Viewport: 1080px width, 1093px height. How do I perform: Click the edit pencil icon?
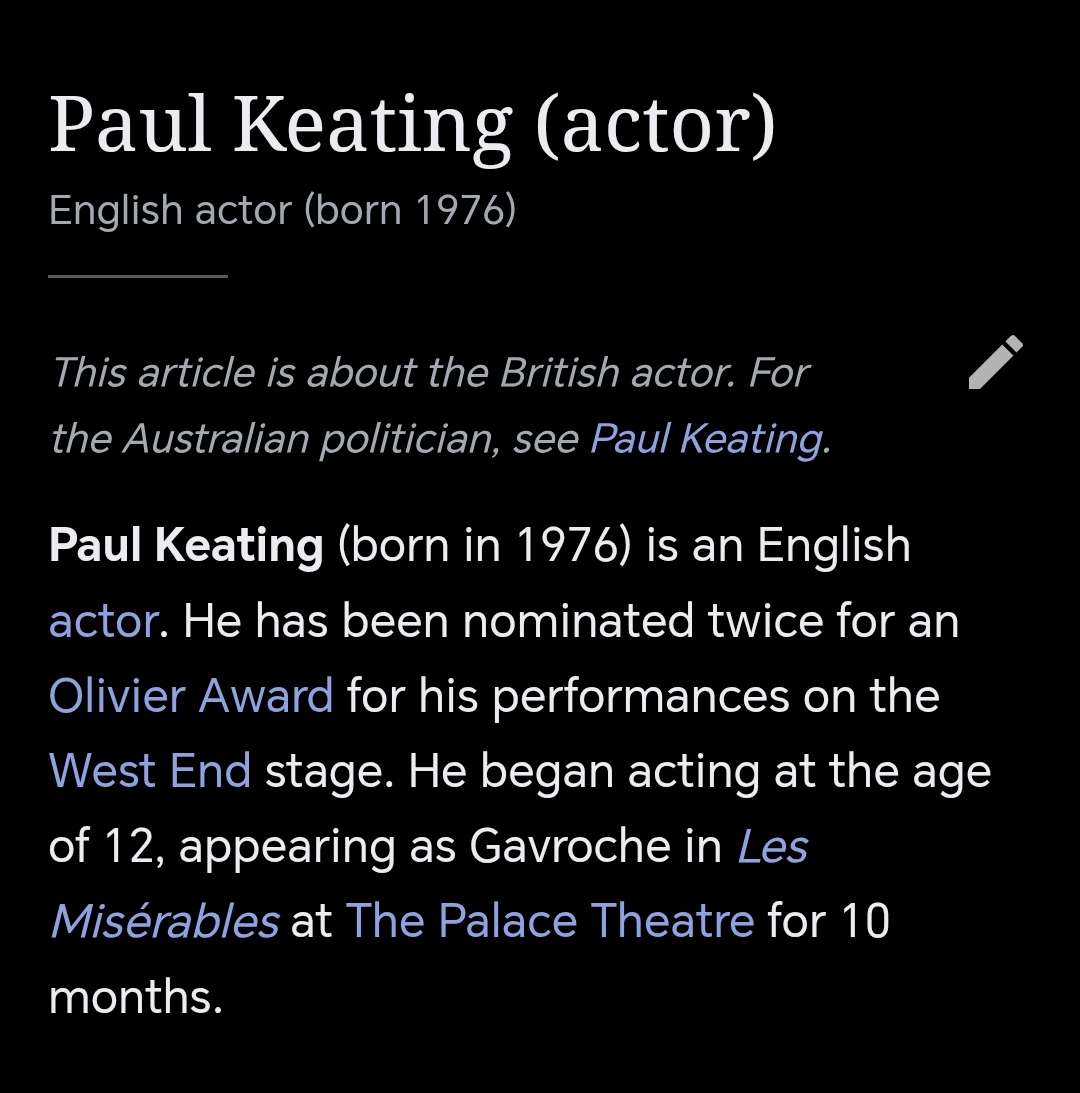coord(996,362)
